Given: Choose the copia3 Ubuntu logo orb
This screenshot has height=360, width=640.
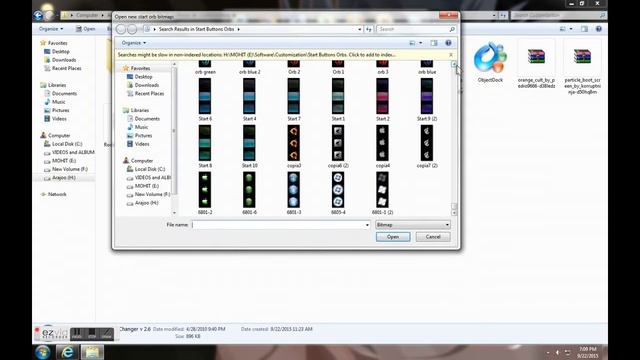Looking at the screenshot, I should tap(293, 143).
